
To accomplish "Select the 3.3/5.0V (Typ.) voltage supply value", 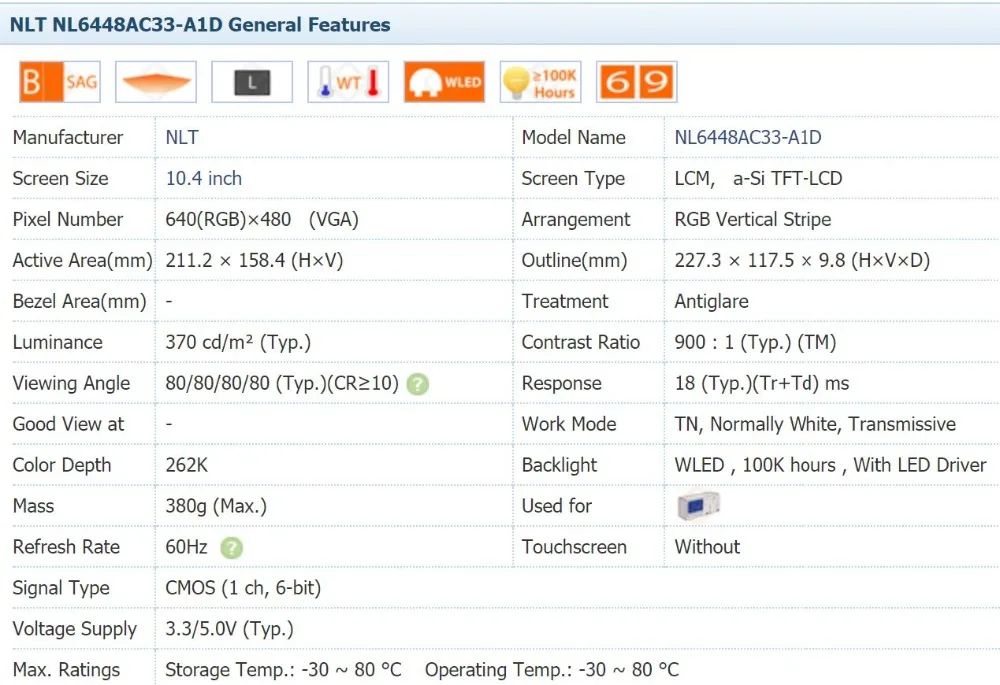I will [229, 629].
